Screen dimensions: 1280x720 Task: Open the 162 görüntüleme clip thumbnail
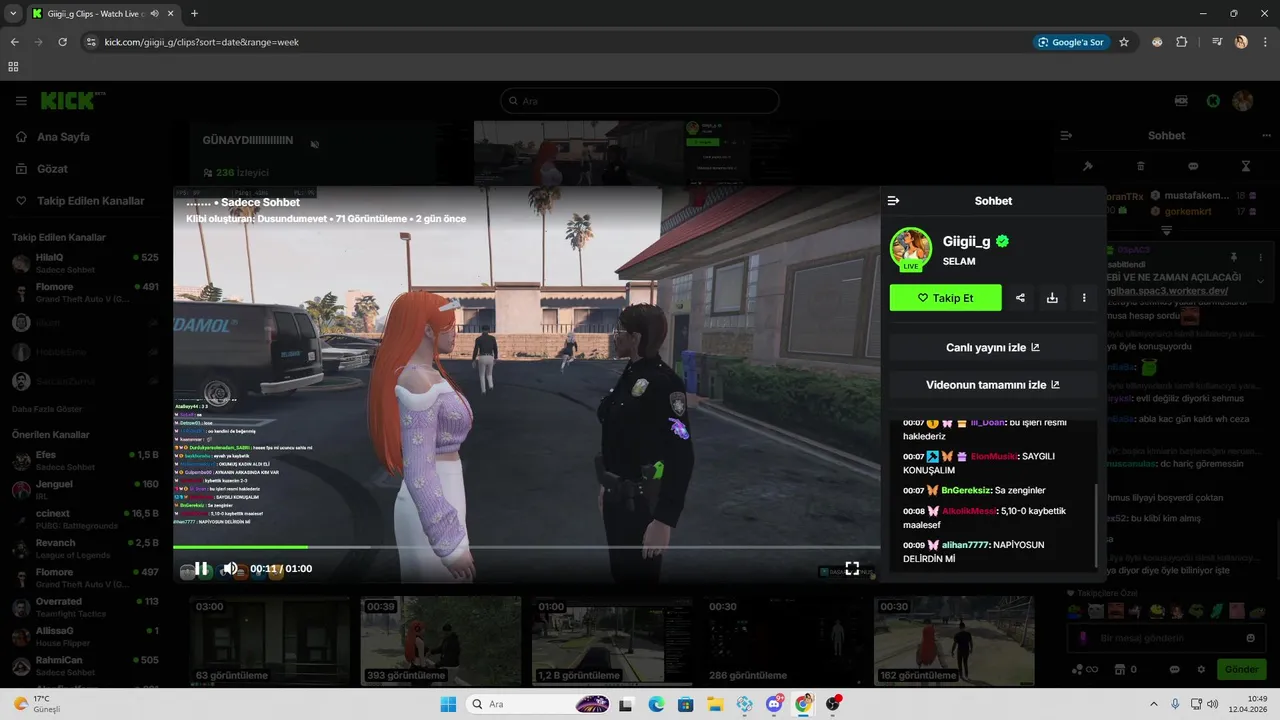(955, 641)
